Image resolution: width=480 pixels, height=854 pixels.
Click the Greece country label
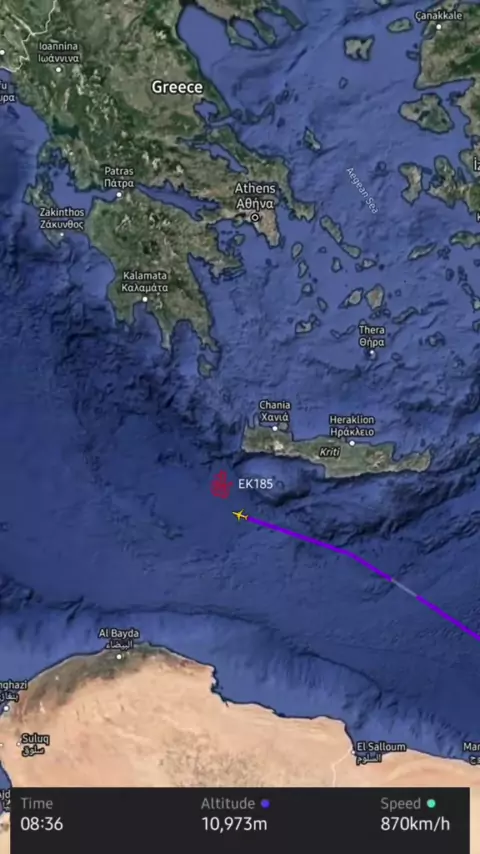pos(177,87)
